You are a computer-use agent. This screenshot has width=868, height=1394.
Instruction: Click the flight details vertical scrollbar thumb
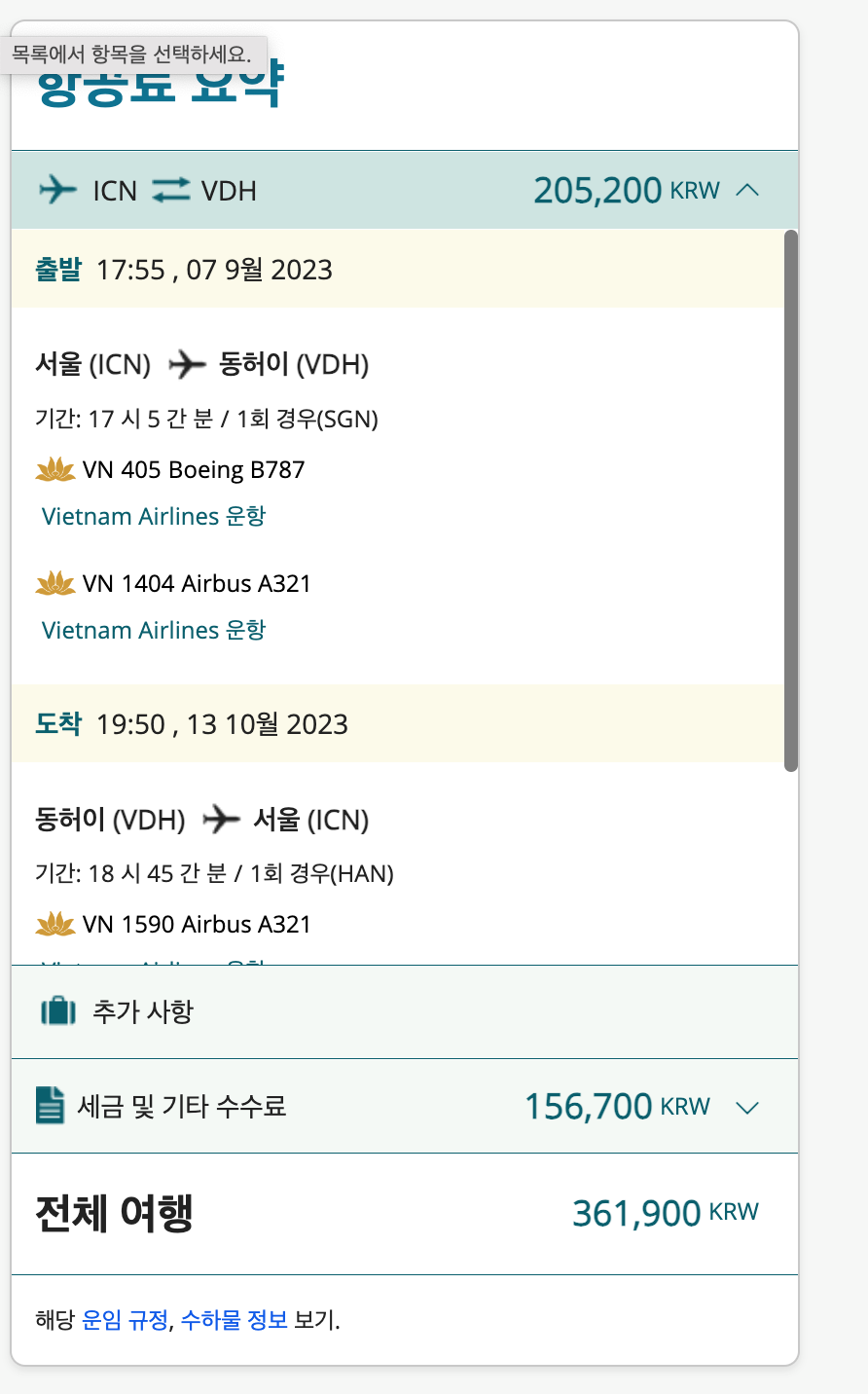791,500
